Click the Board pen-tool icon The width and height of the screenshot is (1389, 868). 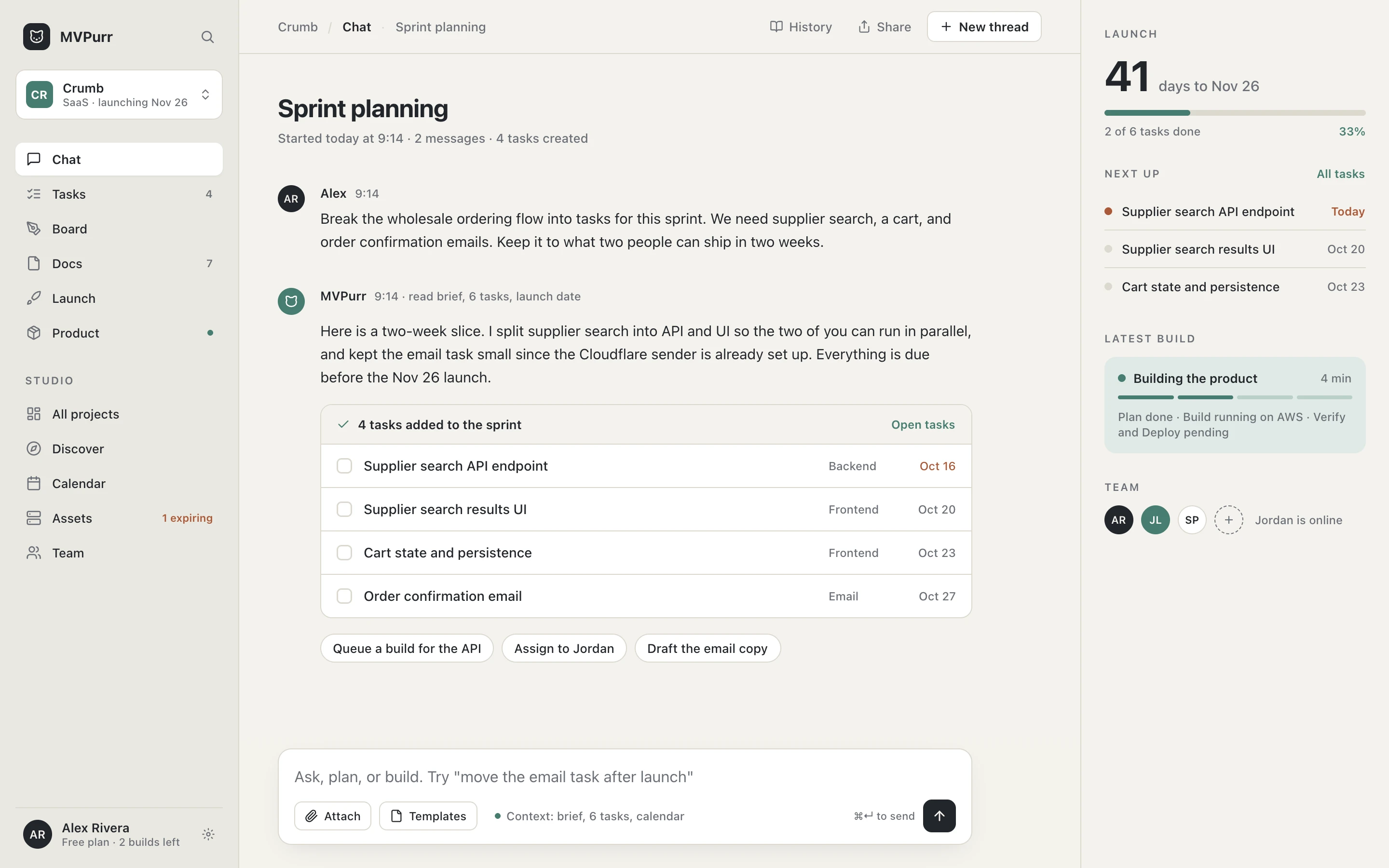tap(34, 229)
